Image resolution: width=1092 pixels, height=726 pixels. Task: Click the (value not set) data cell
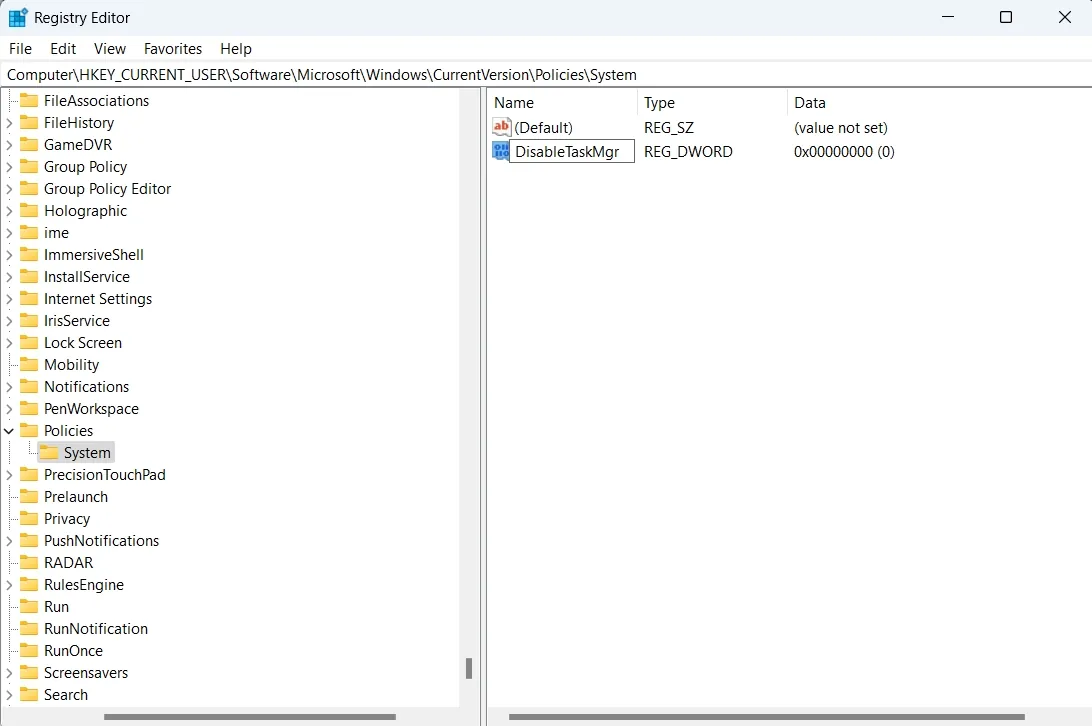(841, 128)
